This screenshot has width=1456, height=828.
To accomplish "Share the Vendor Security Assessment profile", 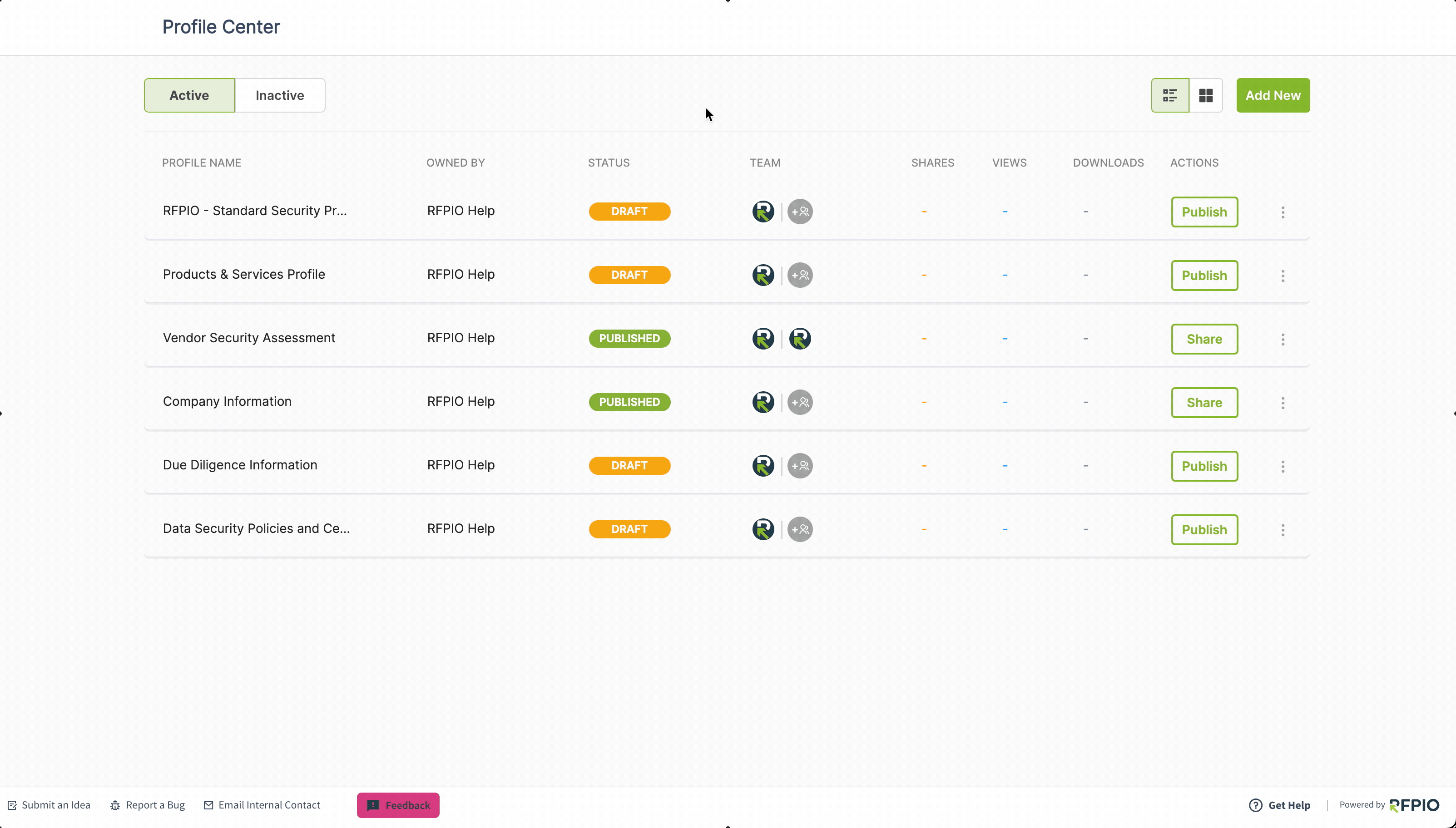I will coord(1204,340).
